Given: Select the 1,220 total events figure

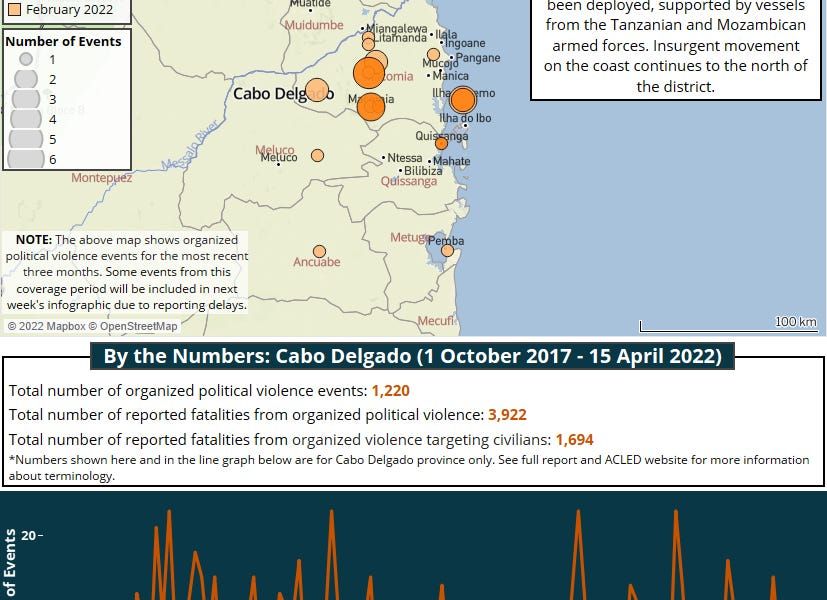Looking at the screenshot, I should pos(390,391).
